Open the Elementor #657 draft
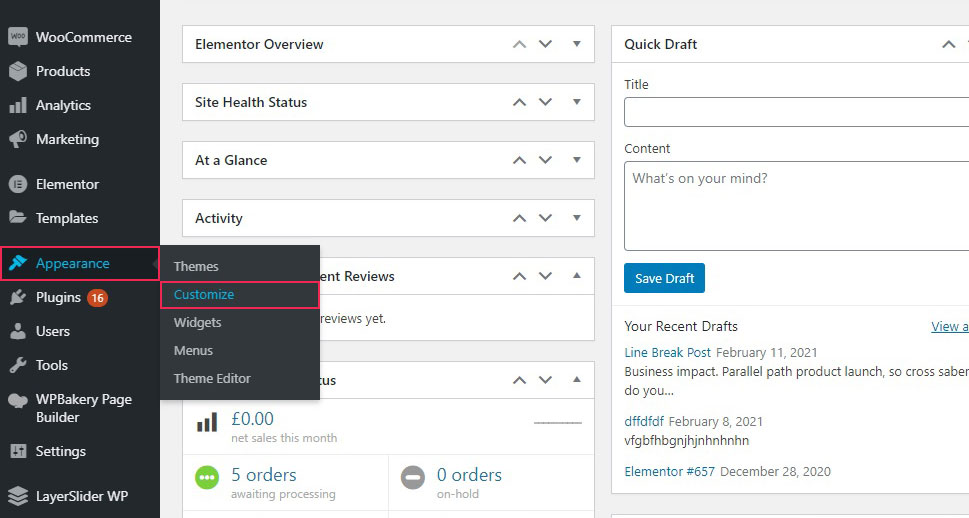 point(669,472)
